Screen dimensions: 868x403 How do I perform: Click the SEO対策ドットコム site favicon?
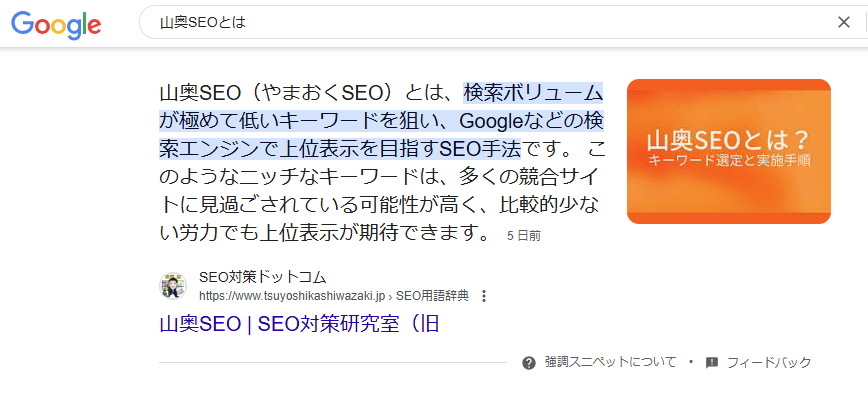click(x=173, y=286)
